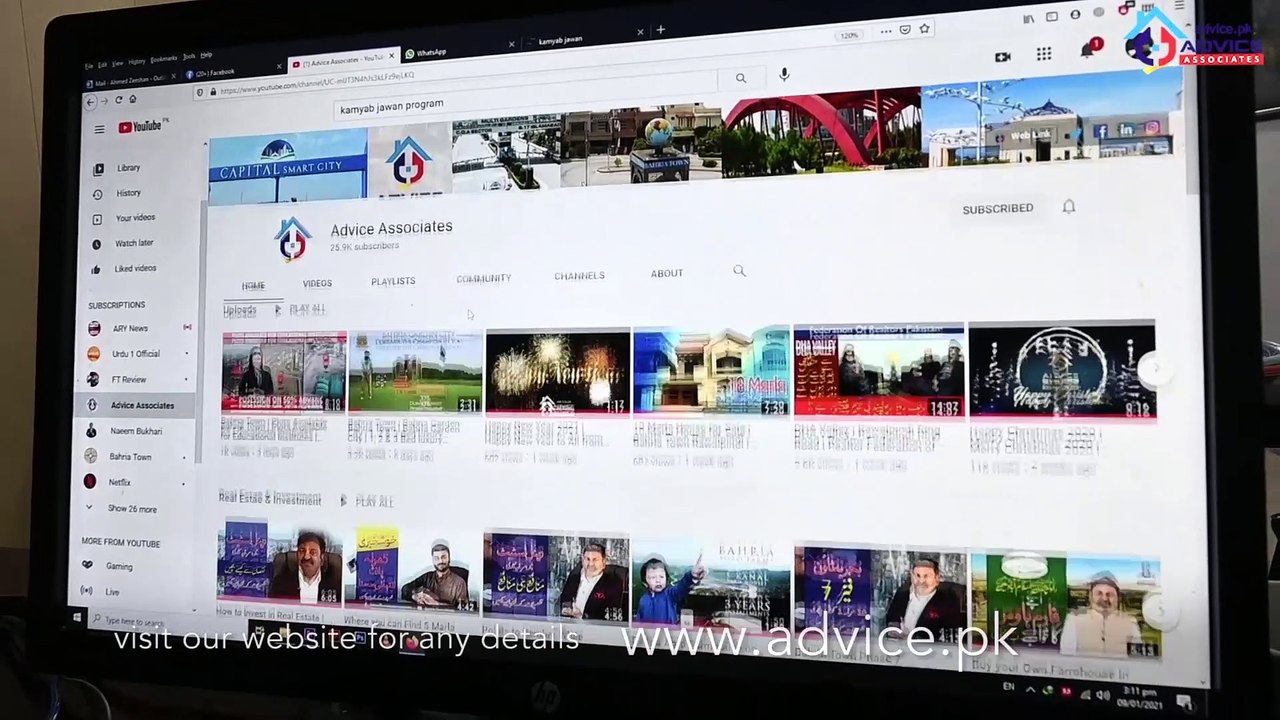This screenshot has width=1280, height=720.
Task: Click the LinkedIn icon on channel banner
Action: click(1127, 130)
